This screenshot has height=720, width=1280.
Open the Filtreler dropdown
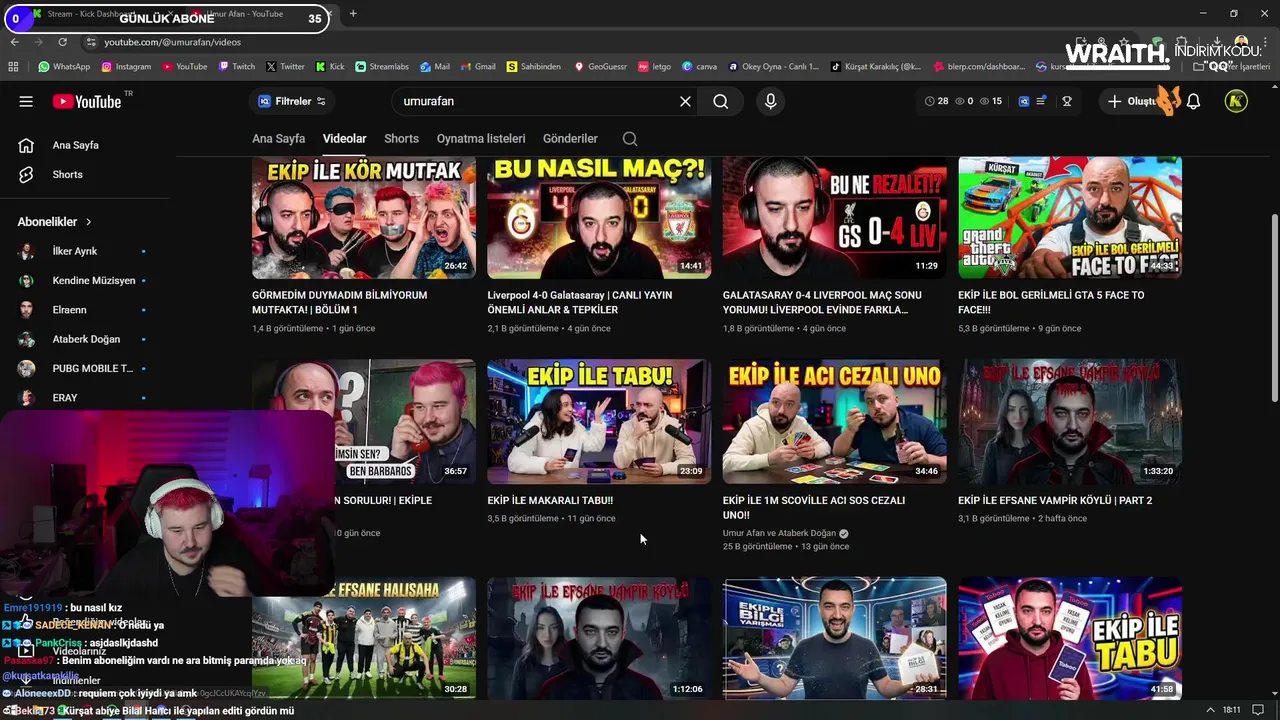(x=291, y=101)
